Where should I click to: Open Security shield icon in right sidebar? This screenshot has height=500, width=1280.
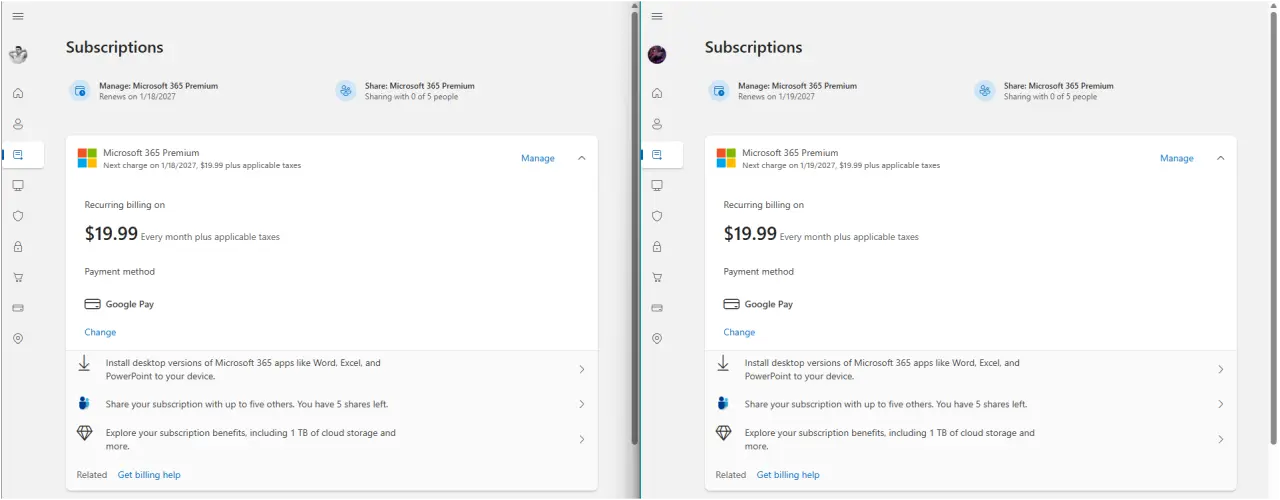point(657,215)
